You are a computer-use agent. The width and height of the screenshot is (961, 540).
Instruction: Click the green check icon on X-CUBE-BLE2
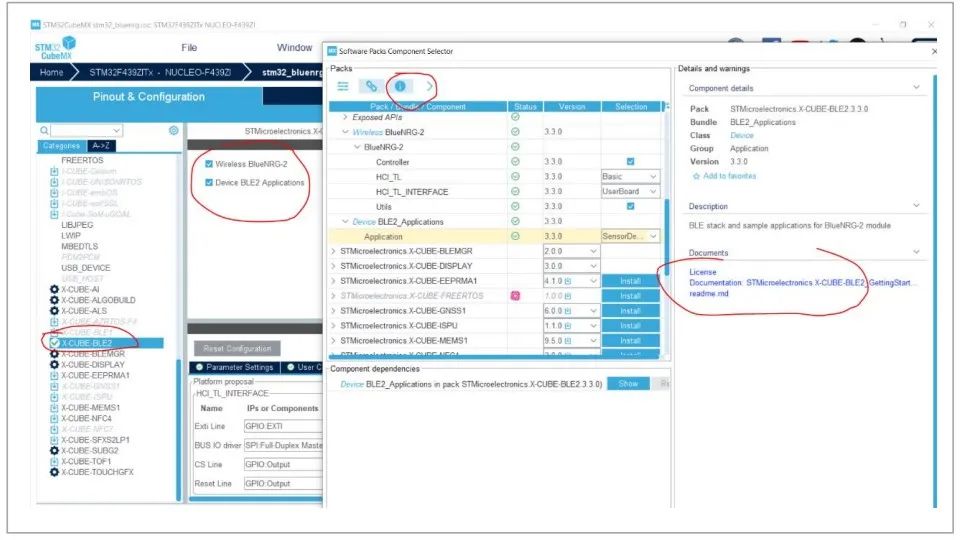[x=55, y=343]
